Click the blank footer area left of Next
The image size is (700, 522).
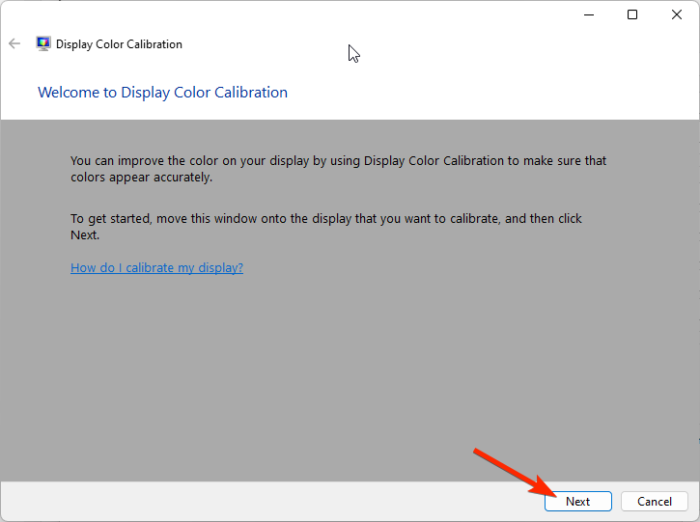[250, 501]
